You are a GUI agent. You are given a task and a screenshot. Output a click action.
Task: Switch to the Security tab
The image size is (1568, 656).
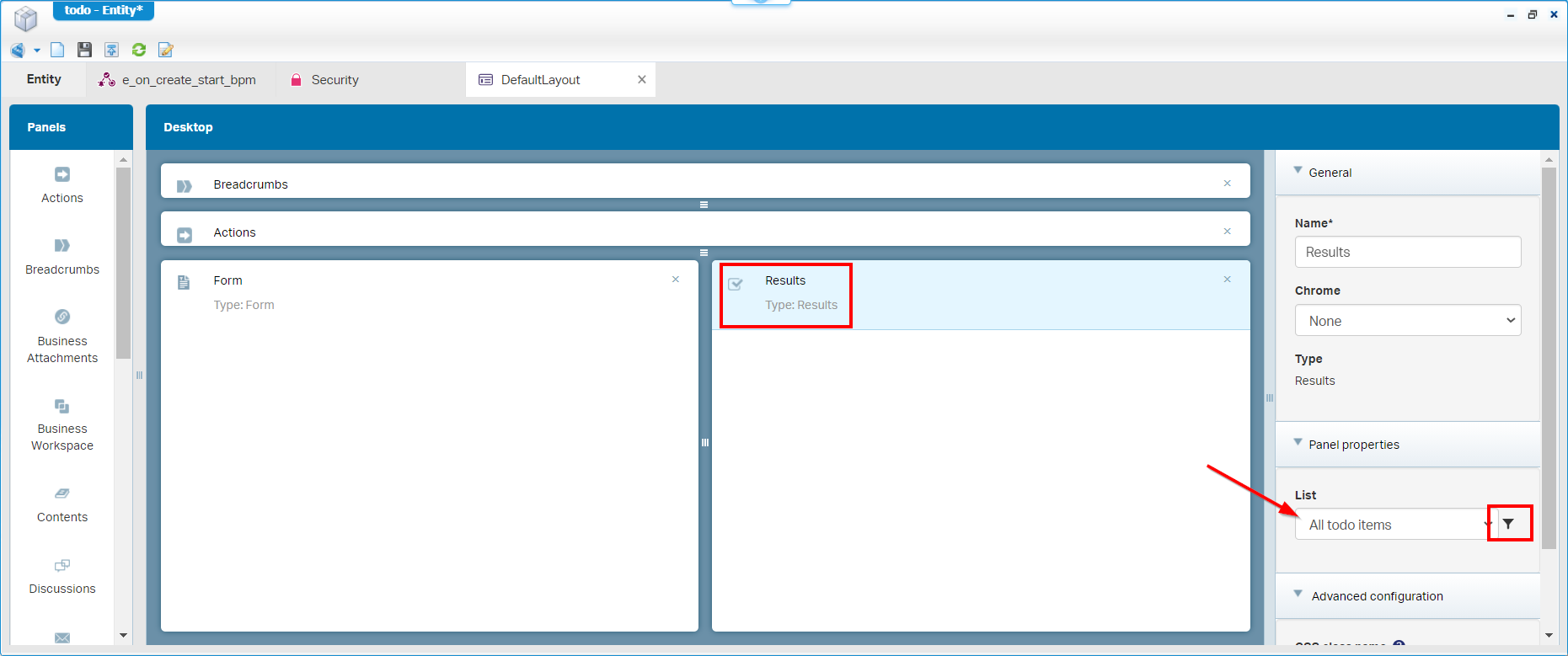click(x=334, y=80)
